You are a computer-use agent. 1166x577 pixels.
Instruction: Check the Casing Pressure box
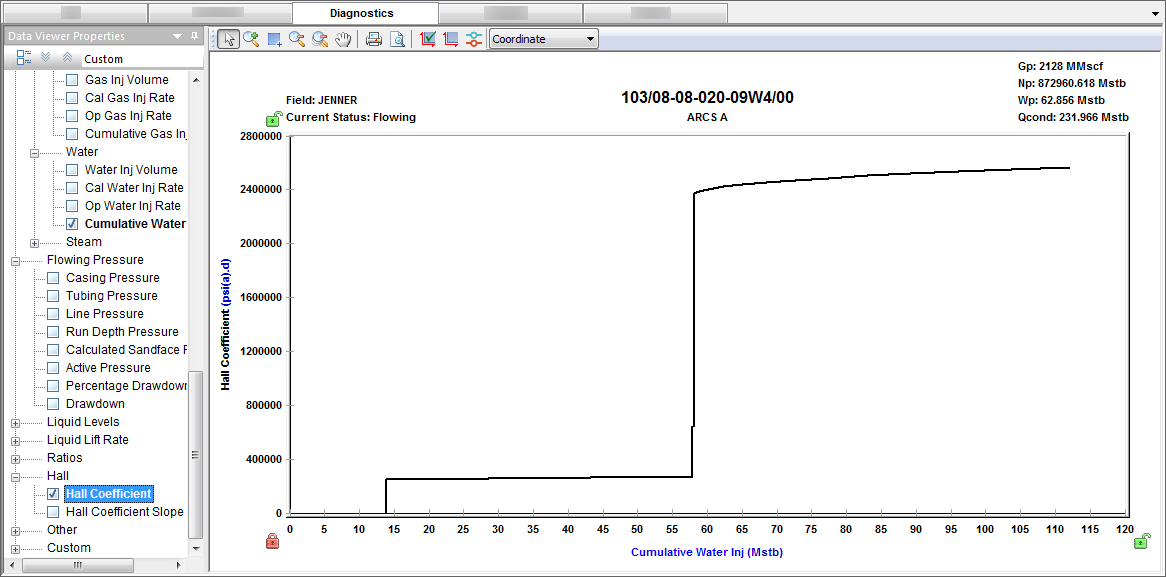tap(53, 277)
